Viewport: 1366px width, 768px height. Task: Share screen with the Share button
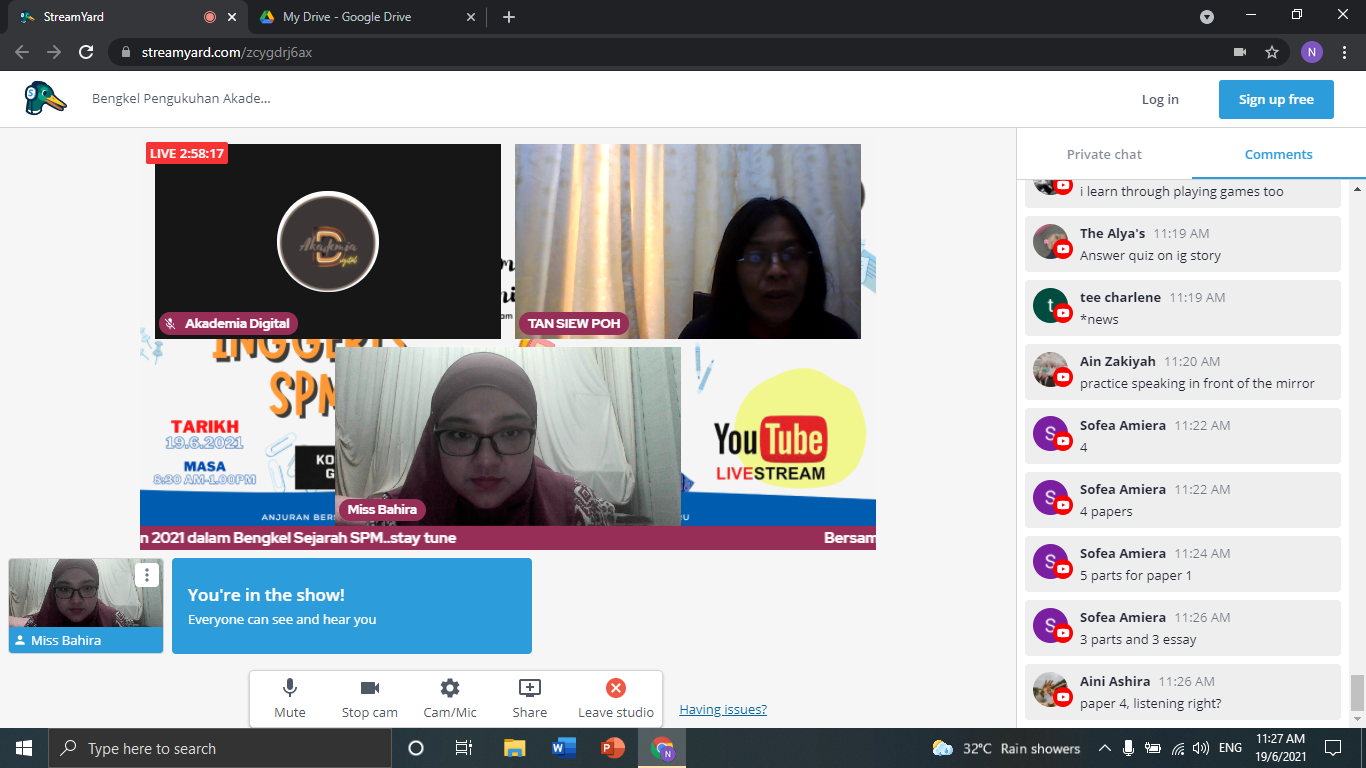coord(530,699)
